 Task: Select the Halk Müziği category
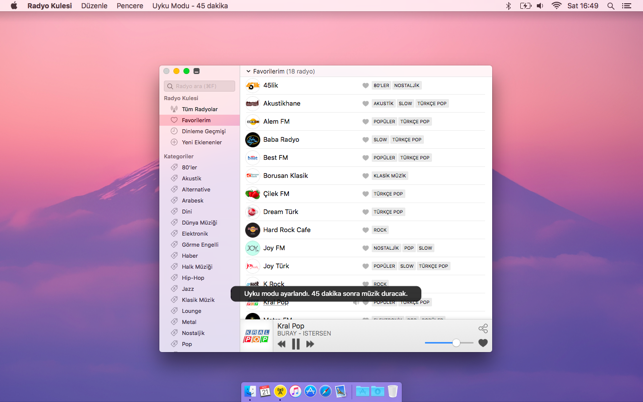coord(199,267)
